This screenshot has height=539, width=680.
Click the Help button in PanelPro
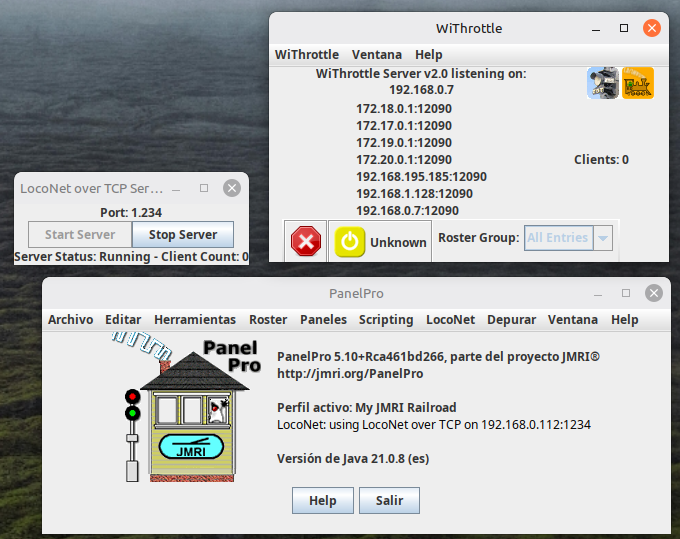[x=323, y=500]
